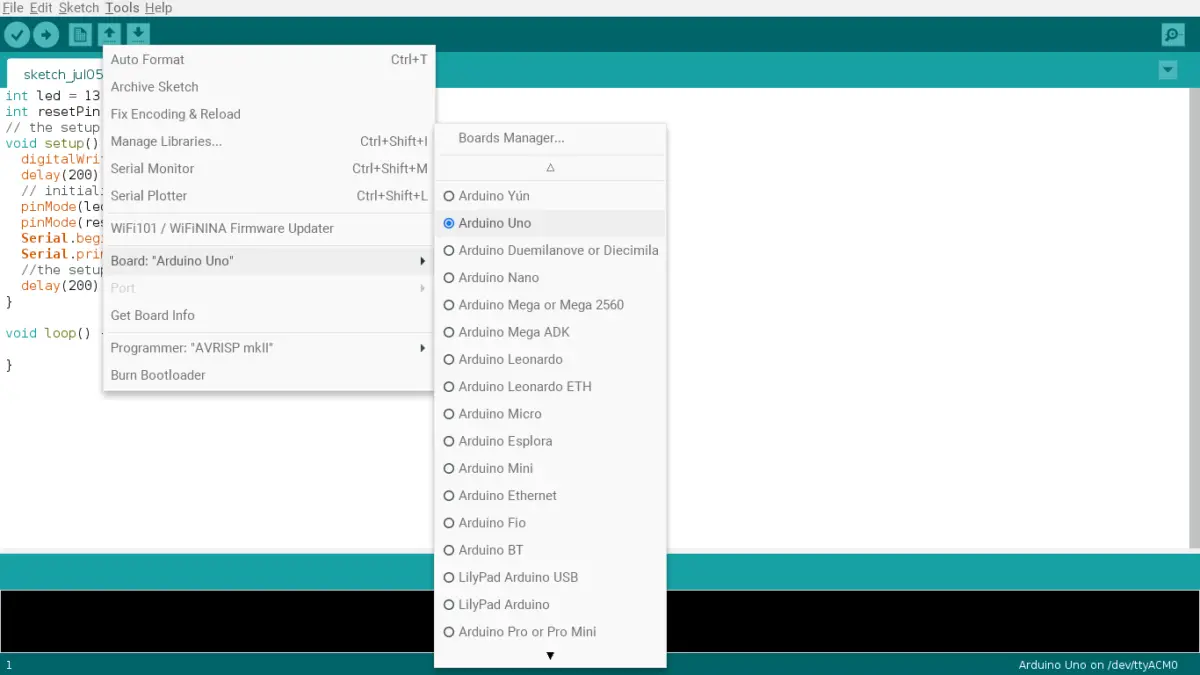Launch Serial Monitor from Tools menu

[269, 169]
